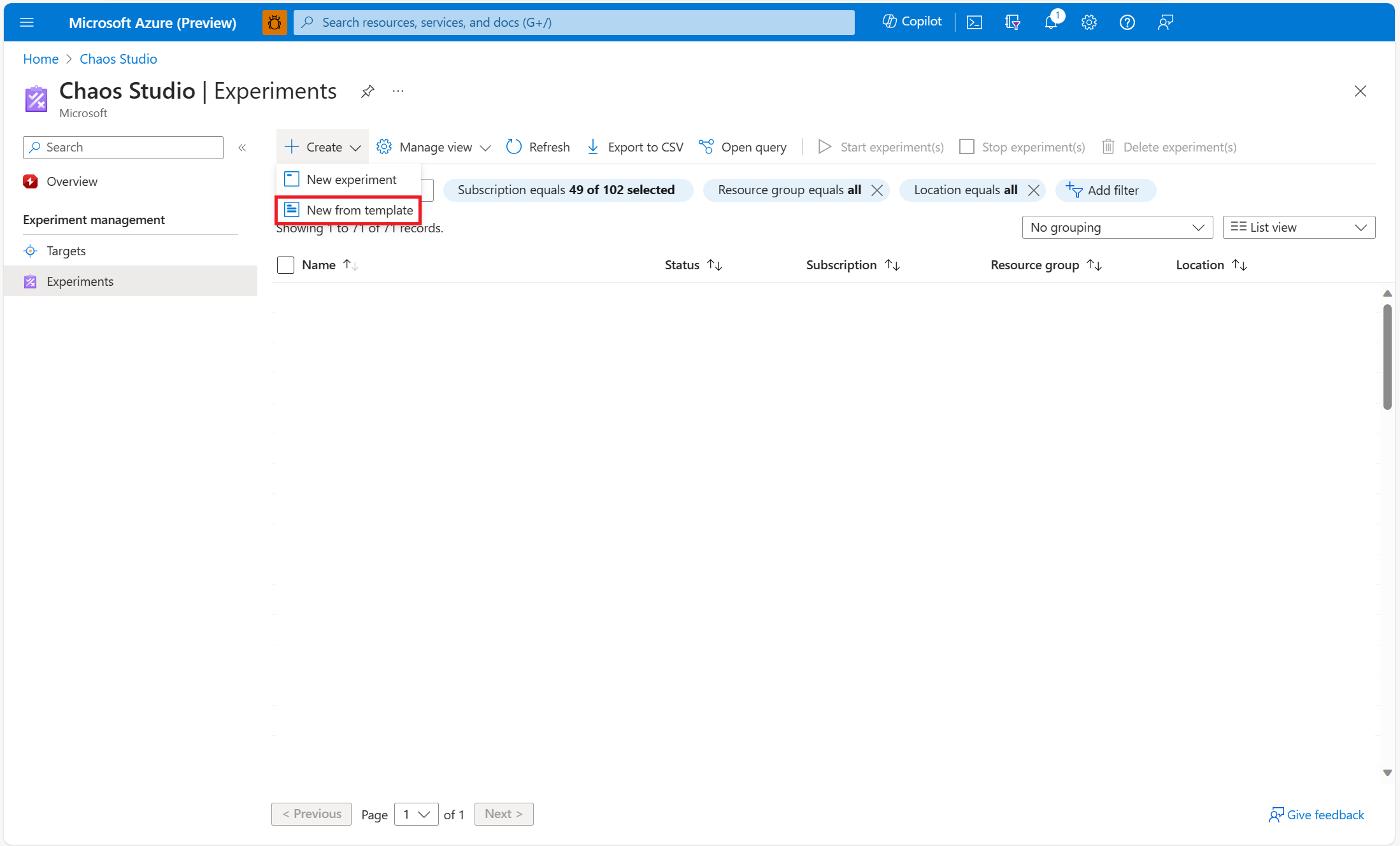
Task: Open the Help menu icon
Action: 1127,22
